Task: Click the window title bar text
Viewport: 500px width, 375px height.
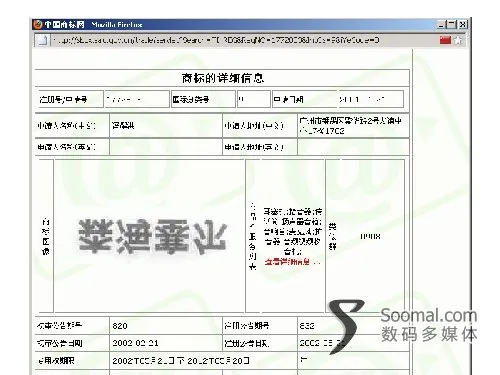Action: pyautogui.click(x=93, y=25)
